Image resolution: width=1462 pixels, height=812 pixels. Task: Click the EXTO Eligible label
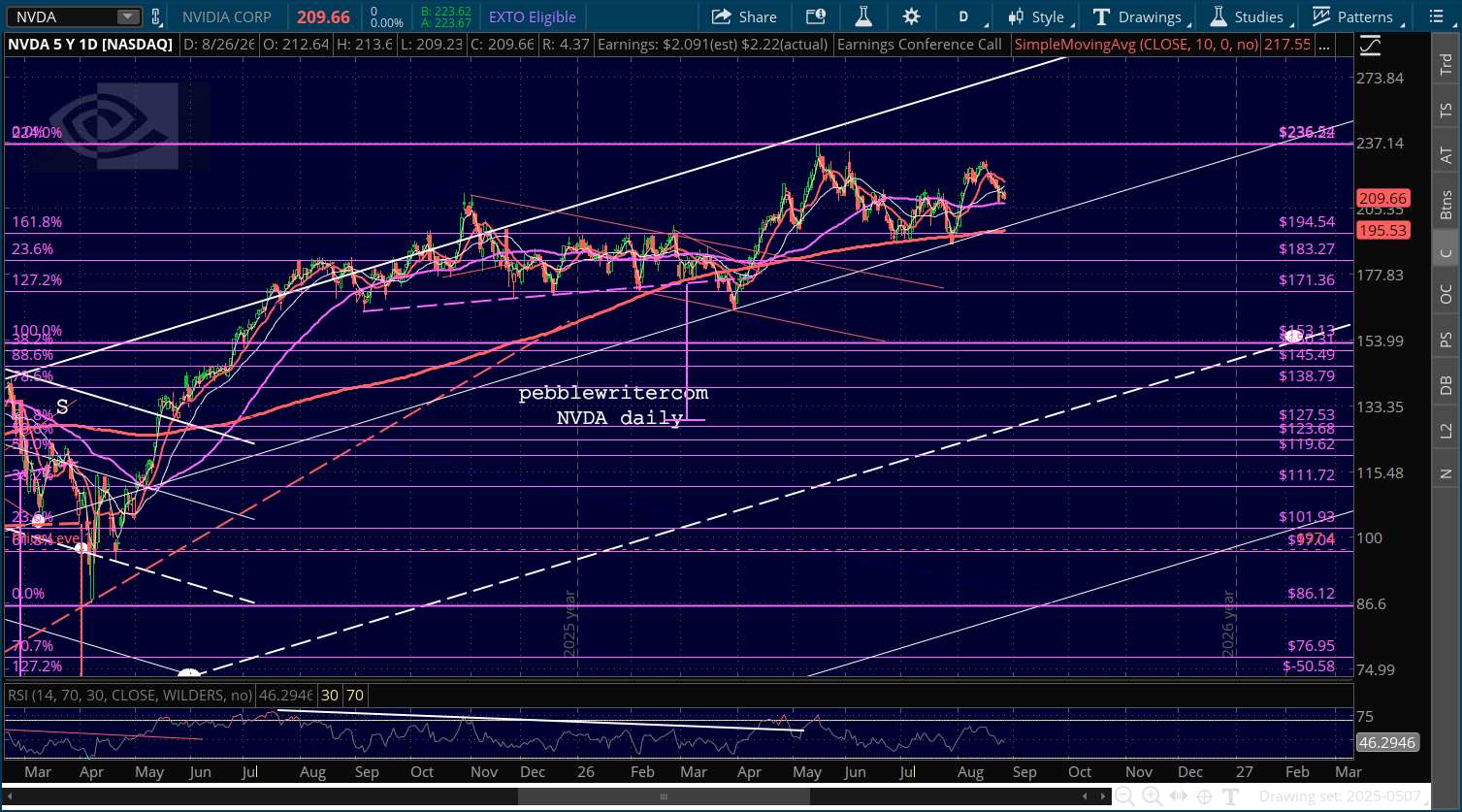532,16
